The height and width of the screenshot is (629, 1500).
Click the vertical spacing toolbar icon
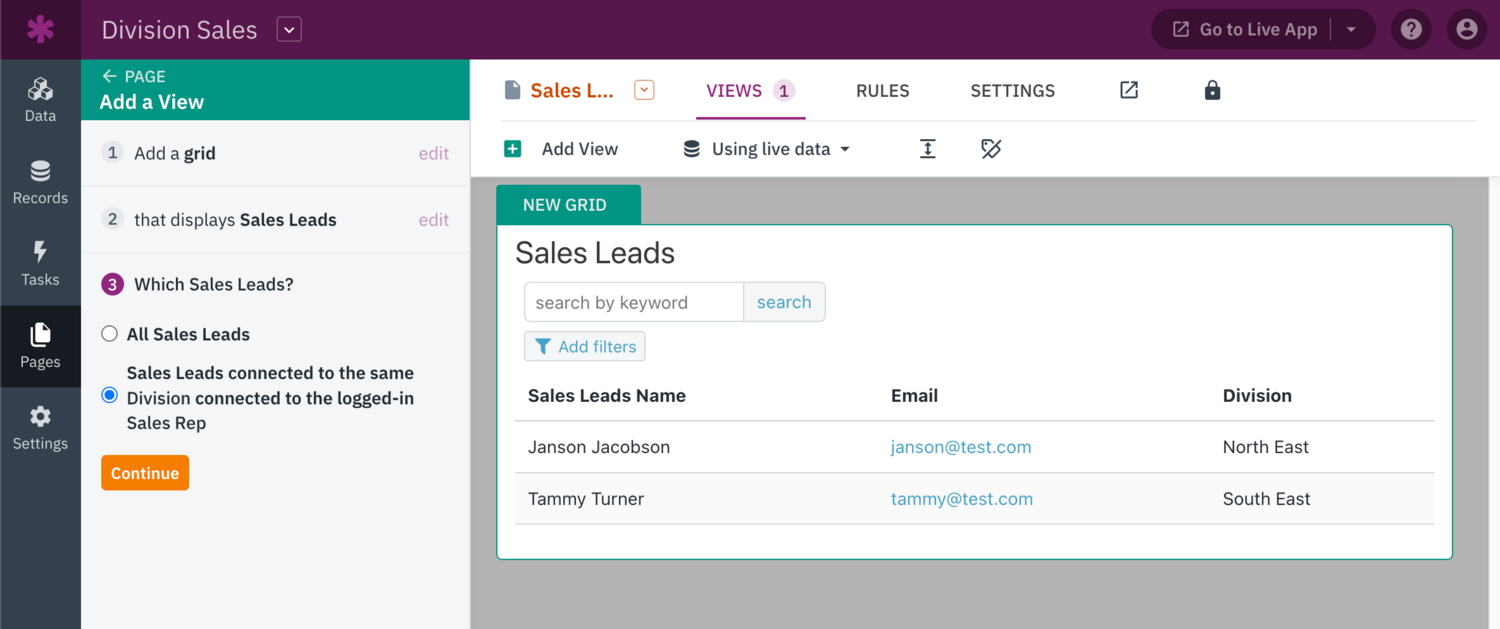(x=928, y=149)
